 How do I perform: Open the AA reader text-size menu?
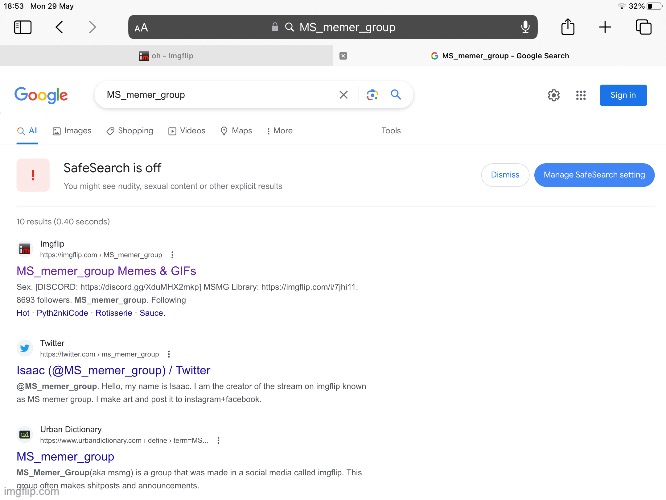[141, 28]
